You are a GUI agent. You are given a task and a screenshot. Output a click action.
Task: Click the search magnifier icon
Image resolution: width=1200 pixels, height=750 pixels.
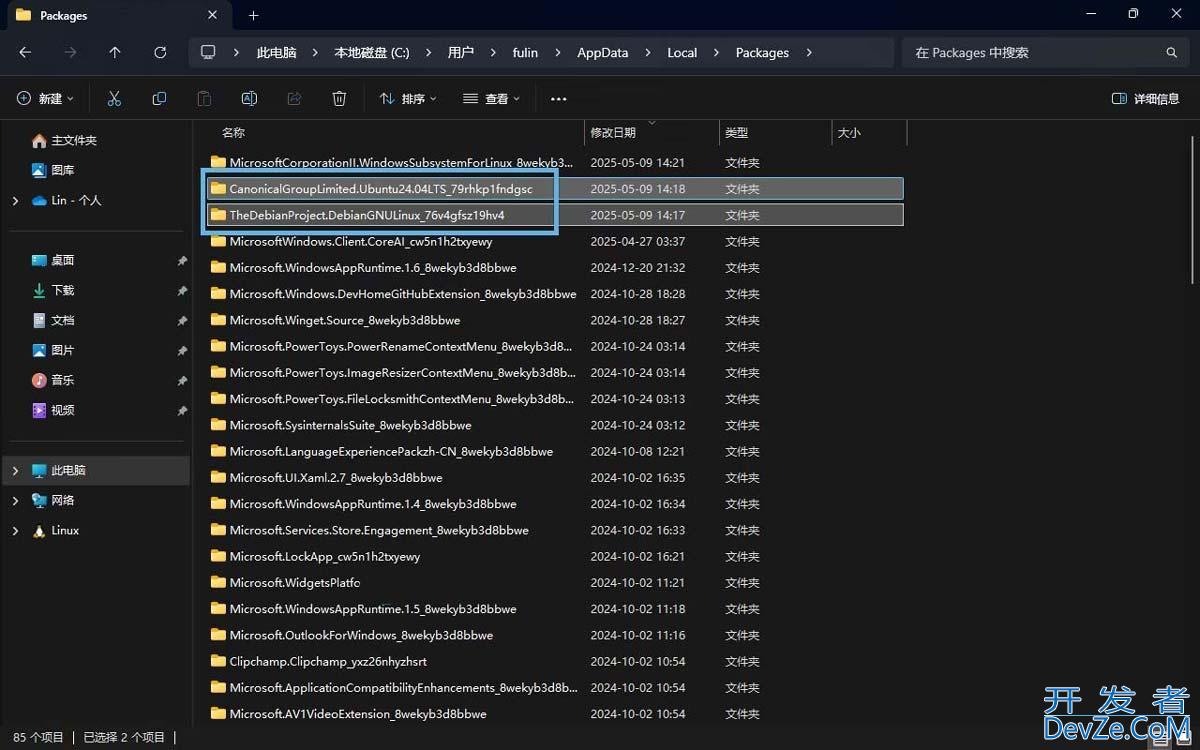pos(1171,52)
